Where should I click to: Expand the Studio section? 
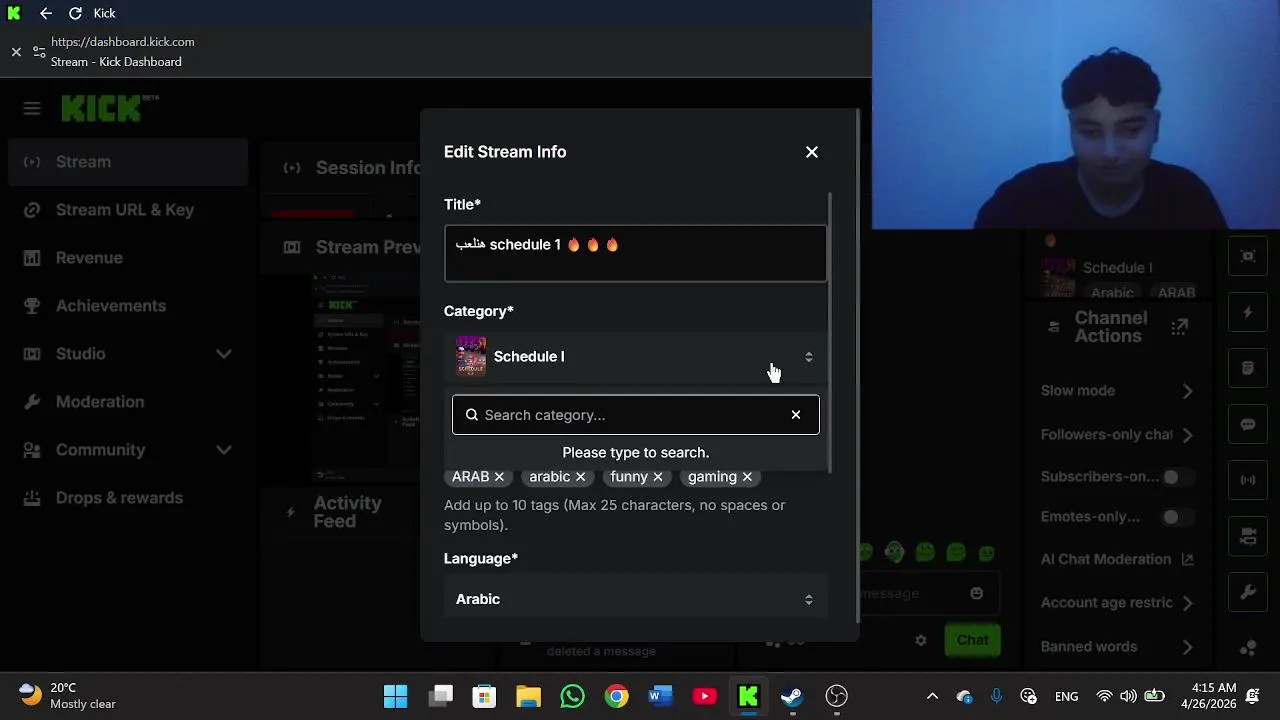pyautogui.click(x=127, y=354)
